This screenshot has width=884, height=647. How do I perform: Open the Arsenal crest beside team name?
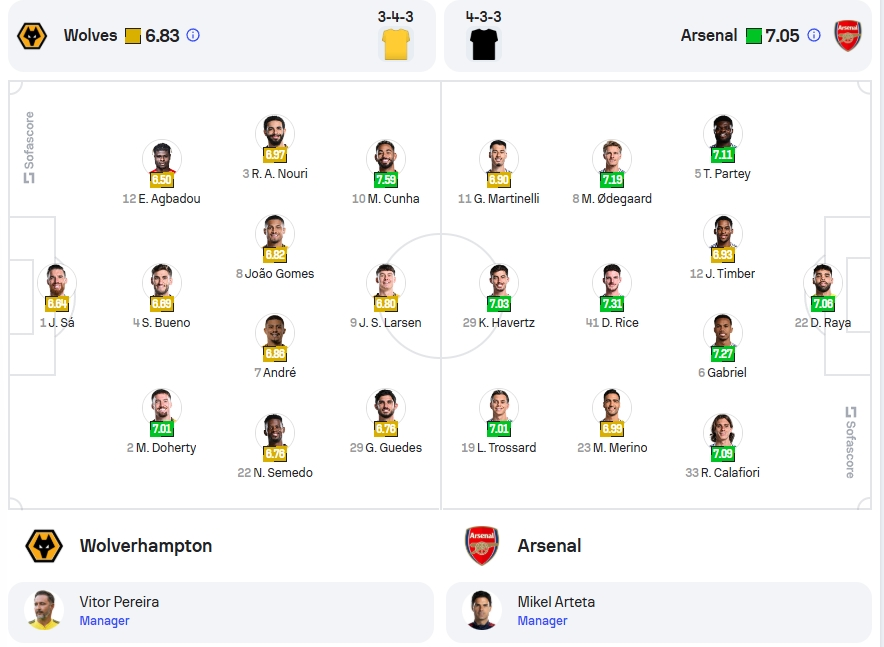(x=482, y=546)
